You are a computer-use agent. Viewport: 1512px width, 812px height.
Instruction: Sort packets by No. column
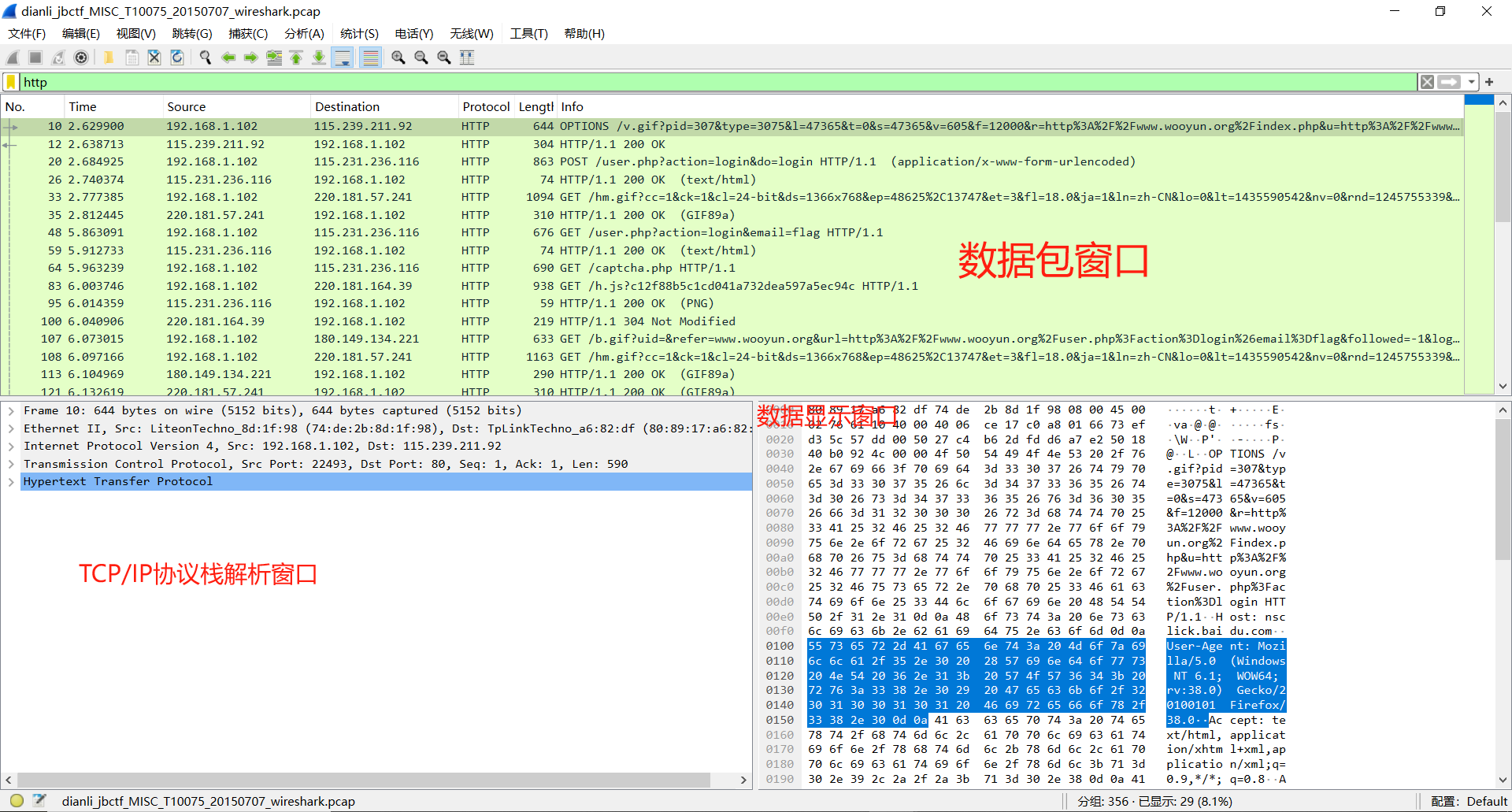[x=32, y=106]
